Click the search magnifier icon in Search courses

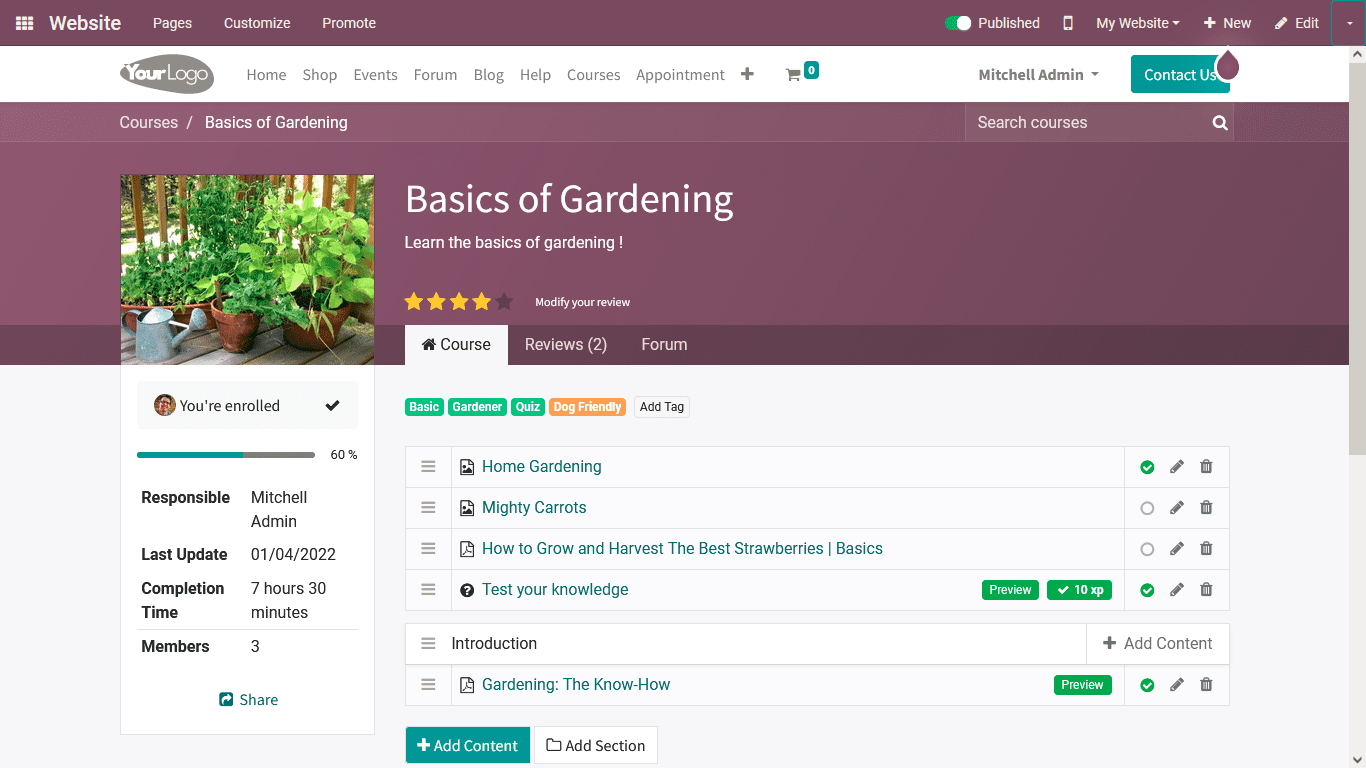[1218, 122]
